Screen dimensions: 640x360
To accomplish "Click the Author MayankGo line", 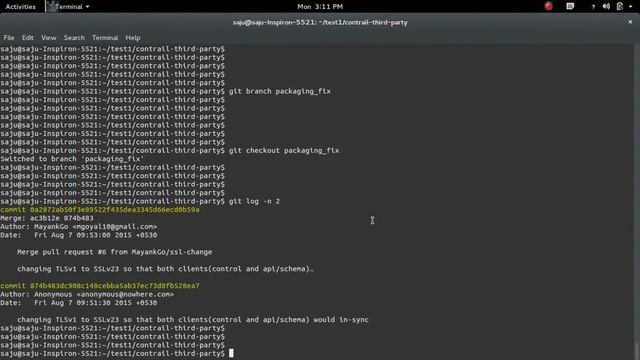I will (x=79, y=227).
